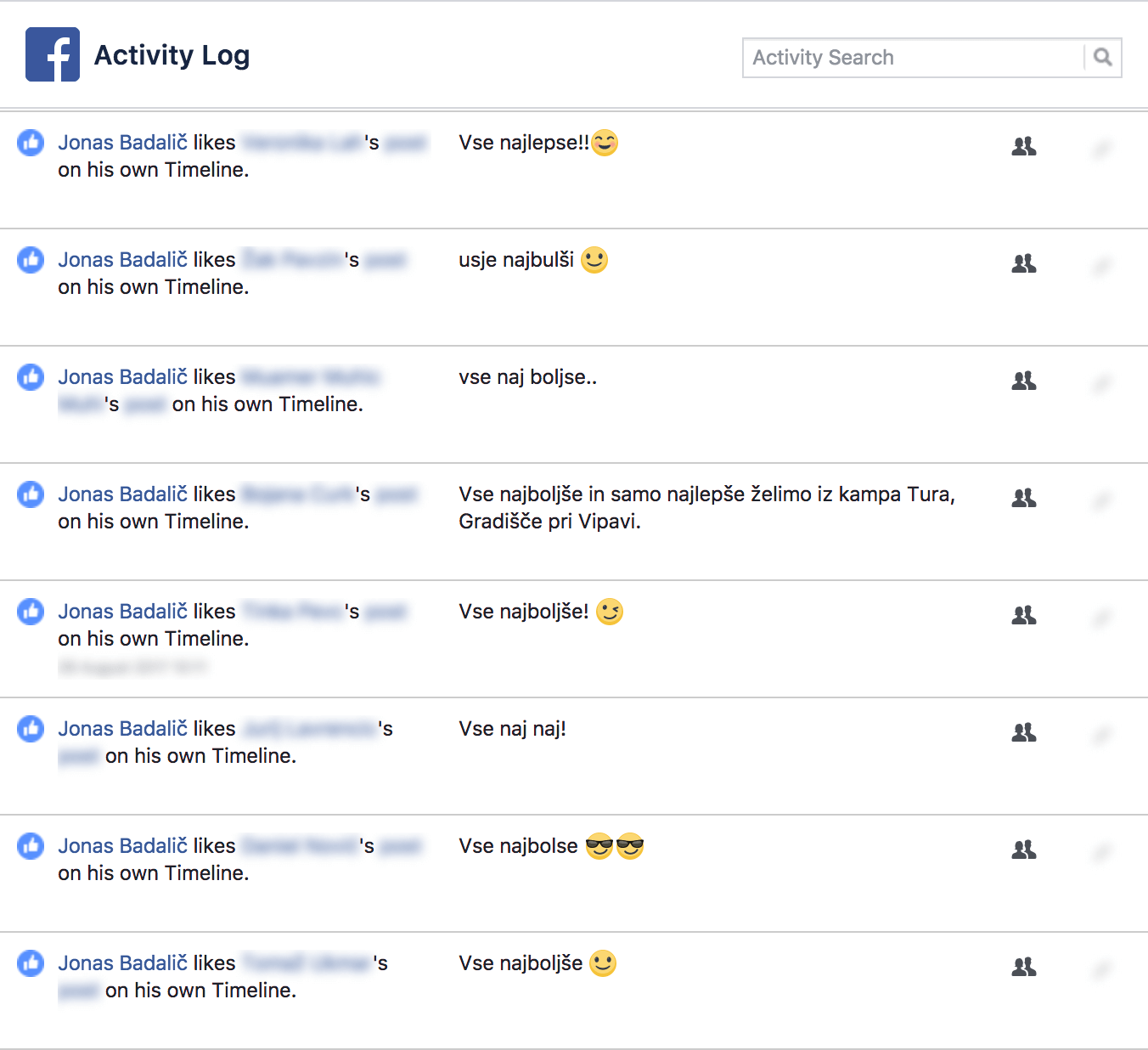Open friends audience icon for 'Vse najlepse!!' row
Screen dimensions: 1148x1050
(x=1024, y=146)
